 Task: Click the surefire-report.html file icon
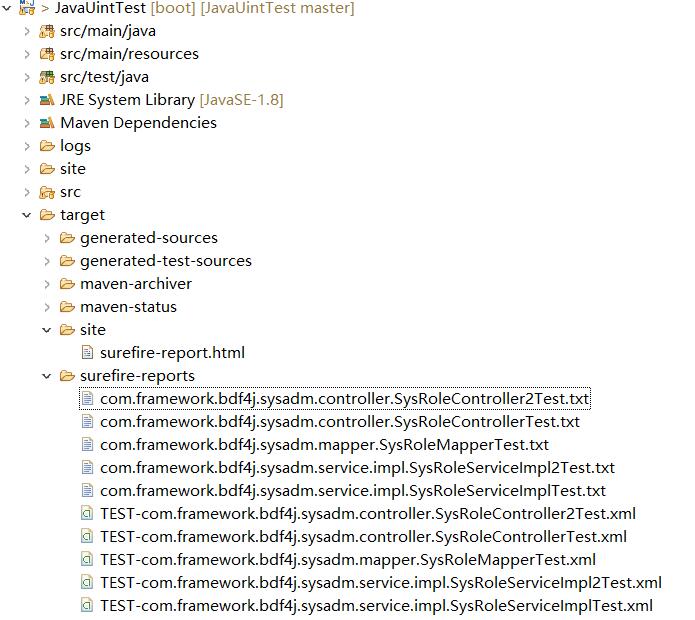point(87,353)
